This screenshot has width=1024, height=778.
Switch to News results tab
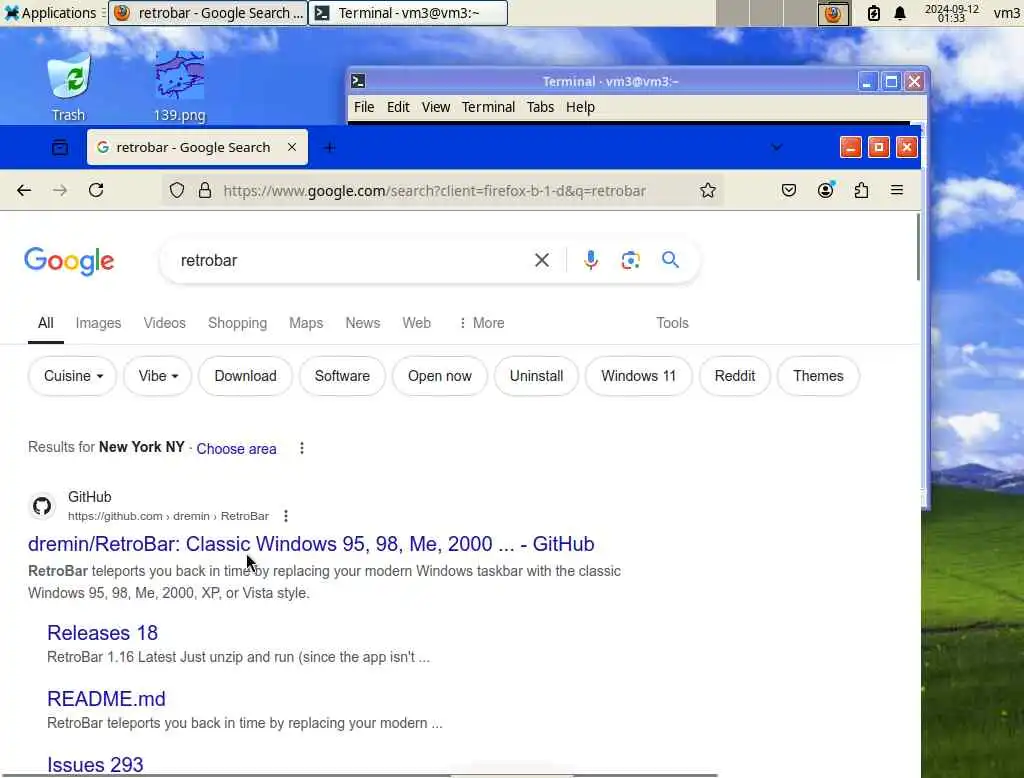click(x=362, y=323)
